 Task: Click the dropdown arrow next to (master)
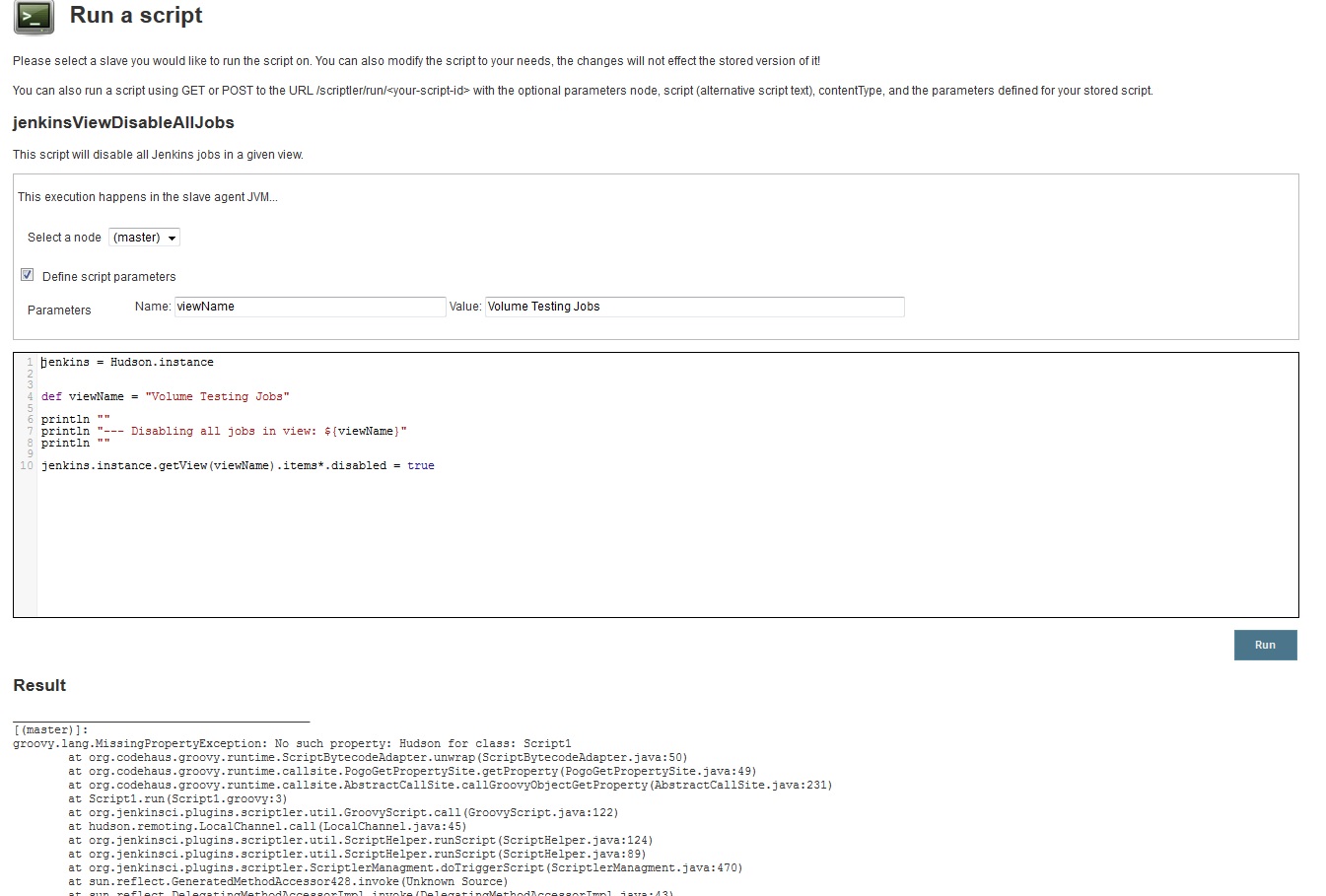170,237
